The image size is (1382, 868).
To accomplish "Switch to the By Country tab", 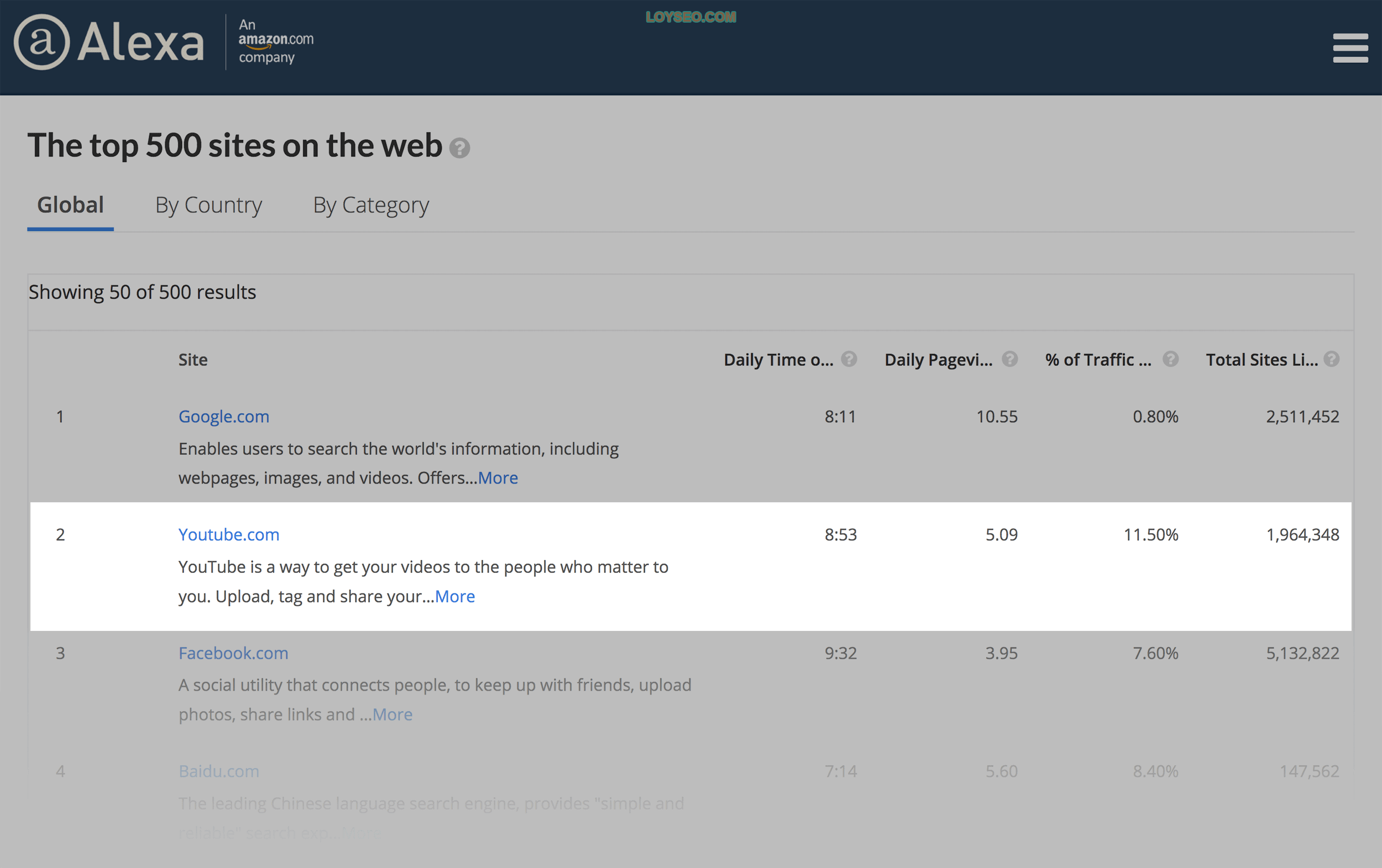I will [208, 206].
